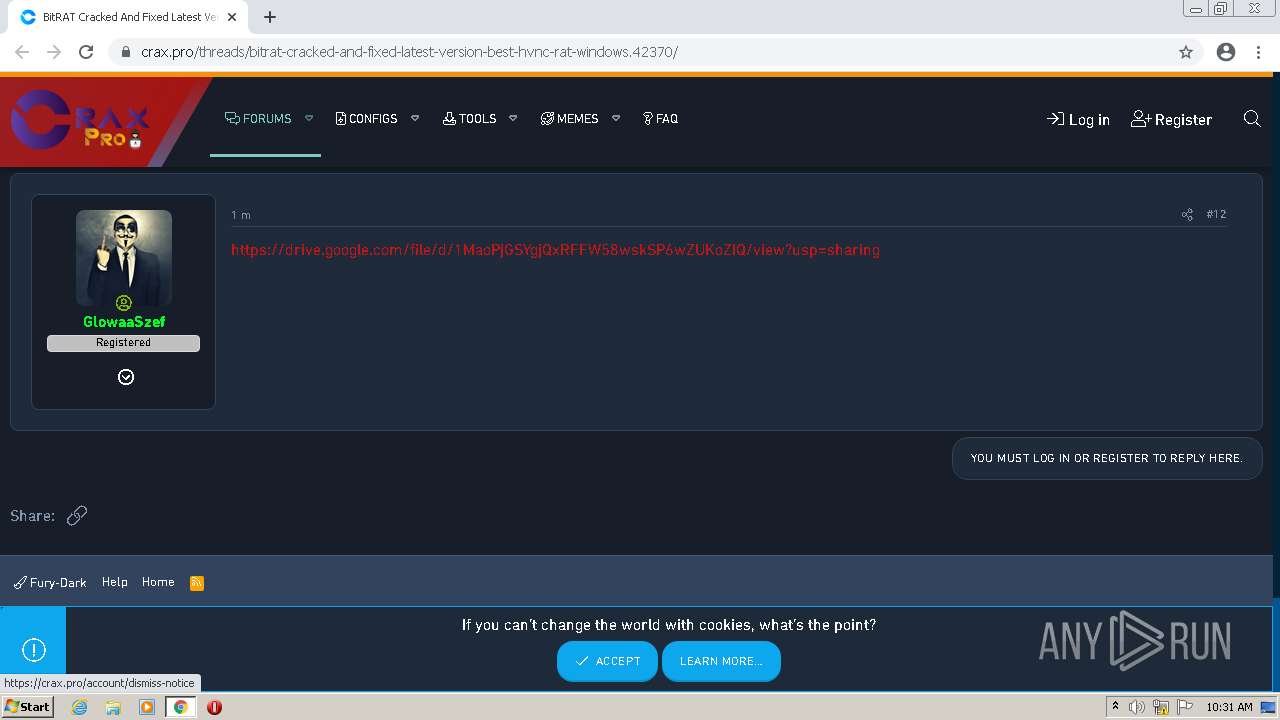Expand the Memes dropdown arrow
Screen dimensions: 1280x720
[616, 118]
